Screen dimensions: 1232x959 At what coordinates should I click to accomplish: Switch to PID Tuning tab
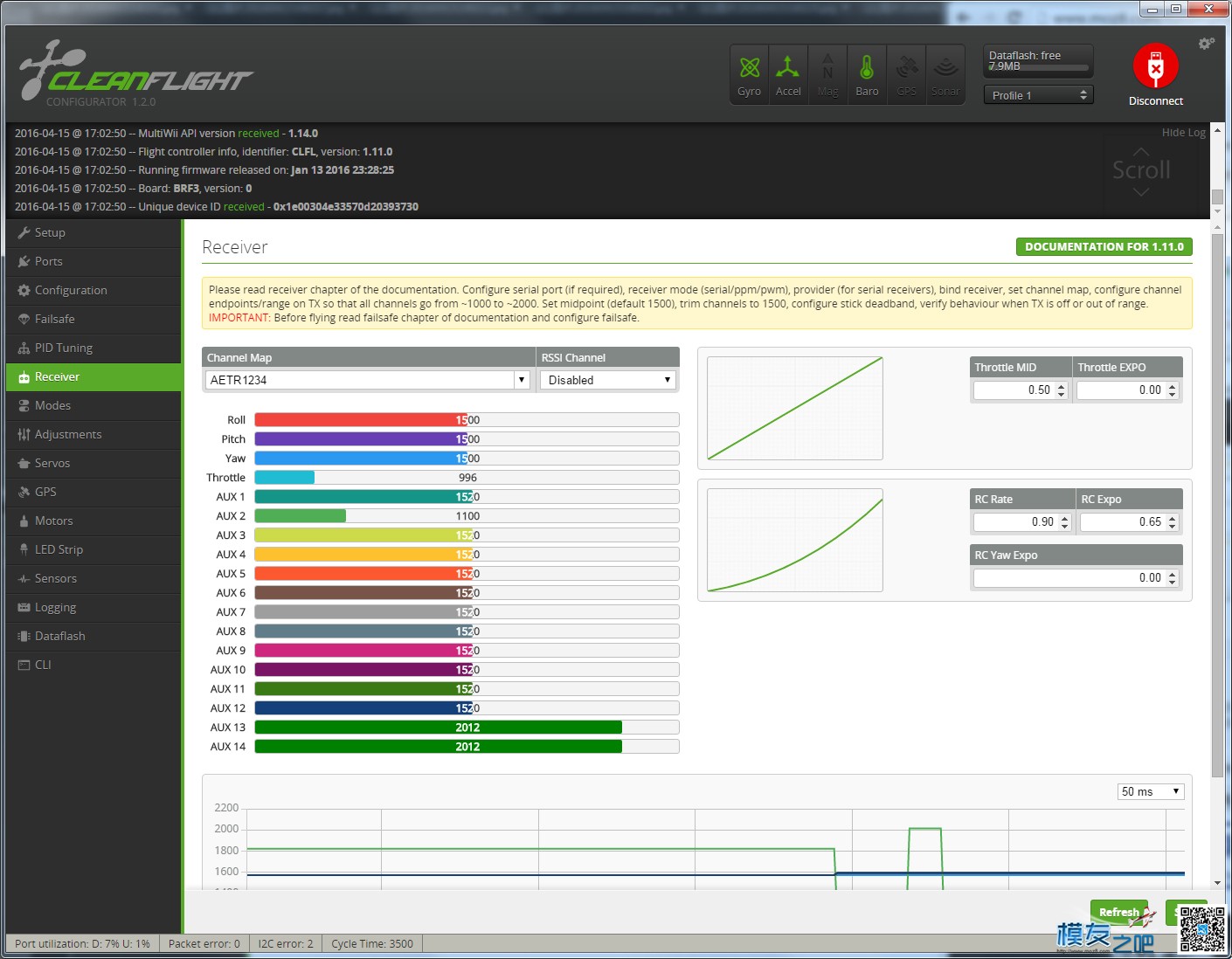(93, 348)
